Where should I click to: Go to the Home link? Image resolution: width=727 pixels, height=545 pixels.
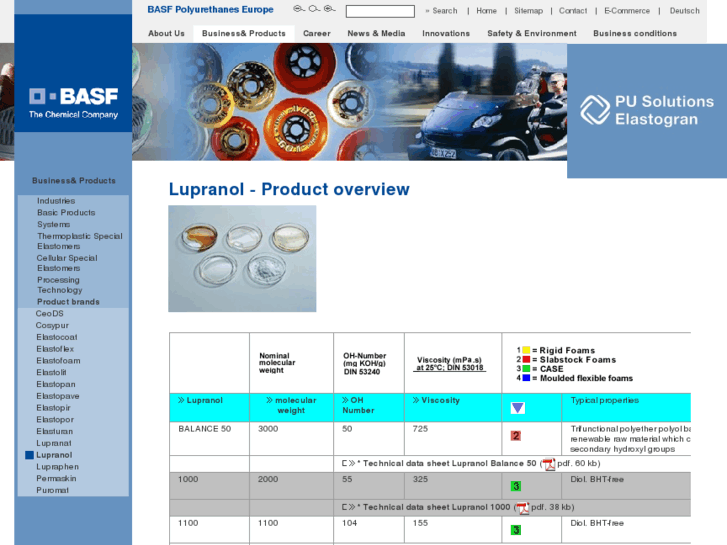point(486,11)
